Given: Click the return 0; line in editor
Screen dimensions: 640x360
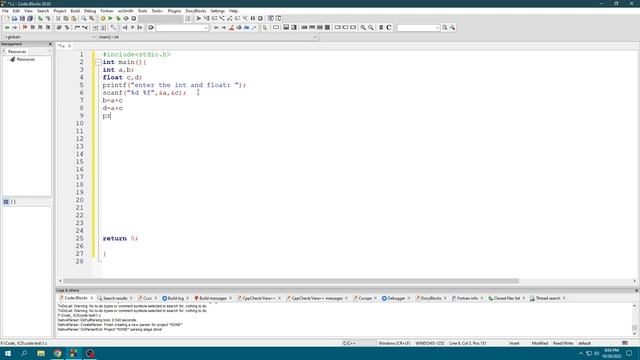Looking at the screenshot, I should (120, 238).
